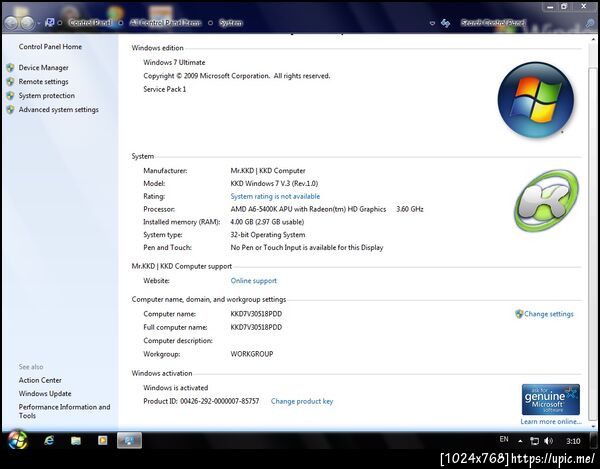600x469 pixels.
Task: Click the search magnifier icon
Action: pyautogui.click(x=590, y=23)
